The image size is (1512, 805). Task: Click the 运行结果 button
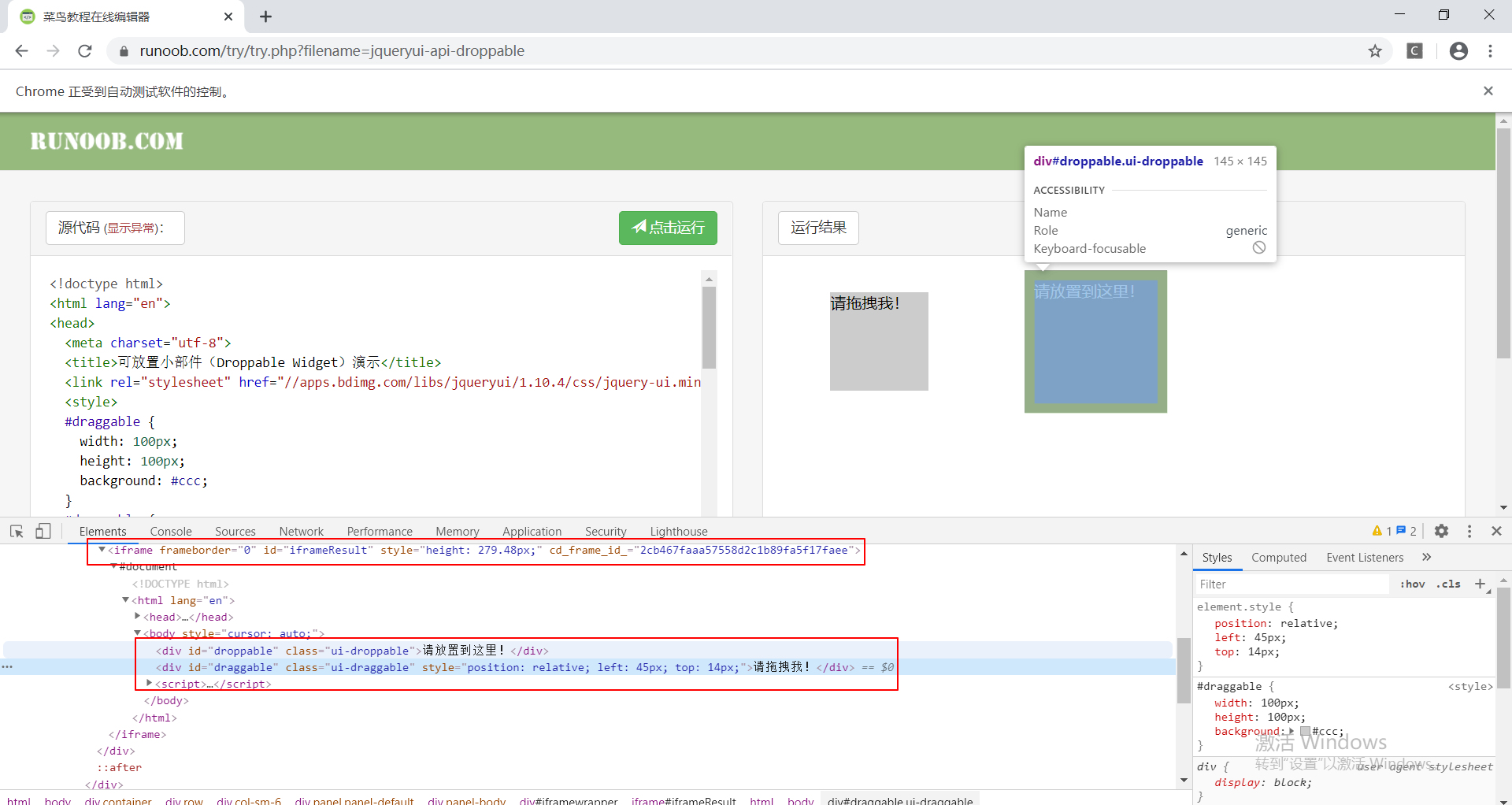coord(818,228)
